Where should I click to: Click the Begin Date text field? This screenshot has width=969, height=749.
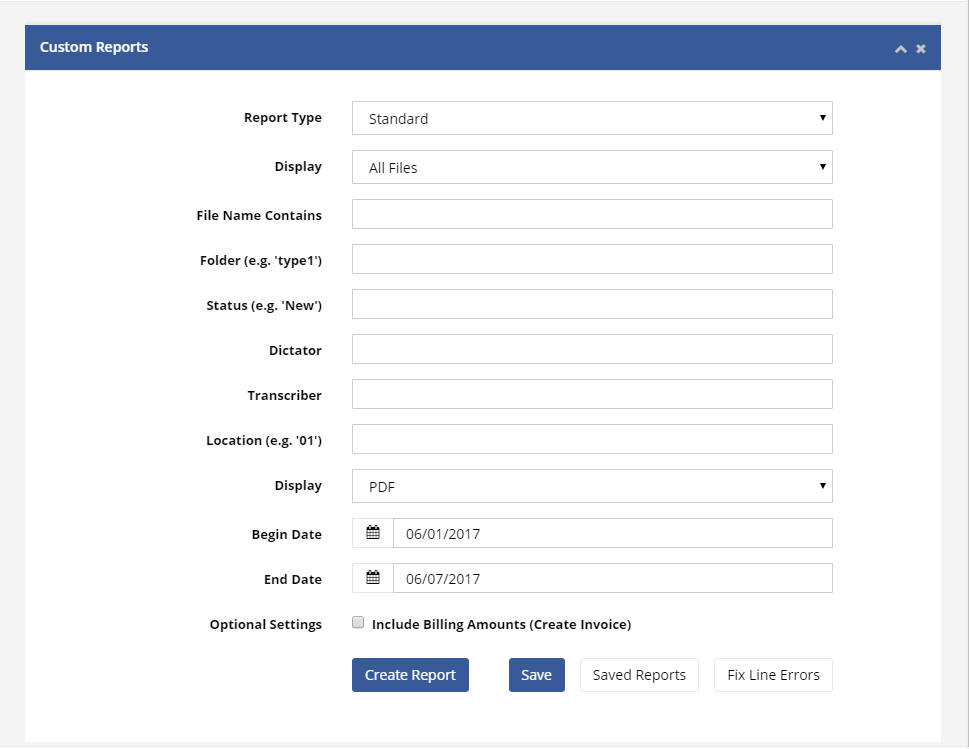pyautogui.click(x=612, y=533)
